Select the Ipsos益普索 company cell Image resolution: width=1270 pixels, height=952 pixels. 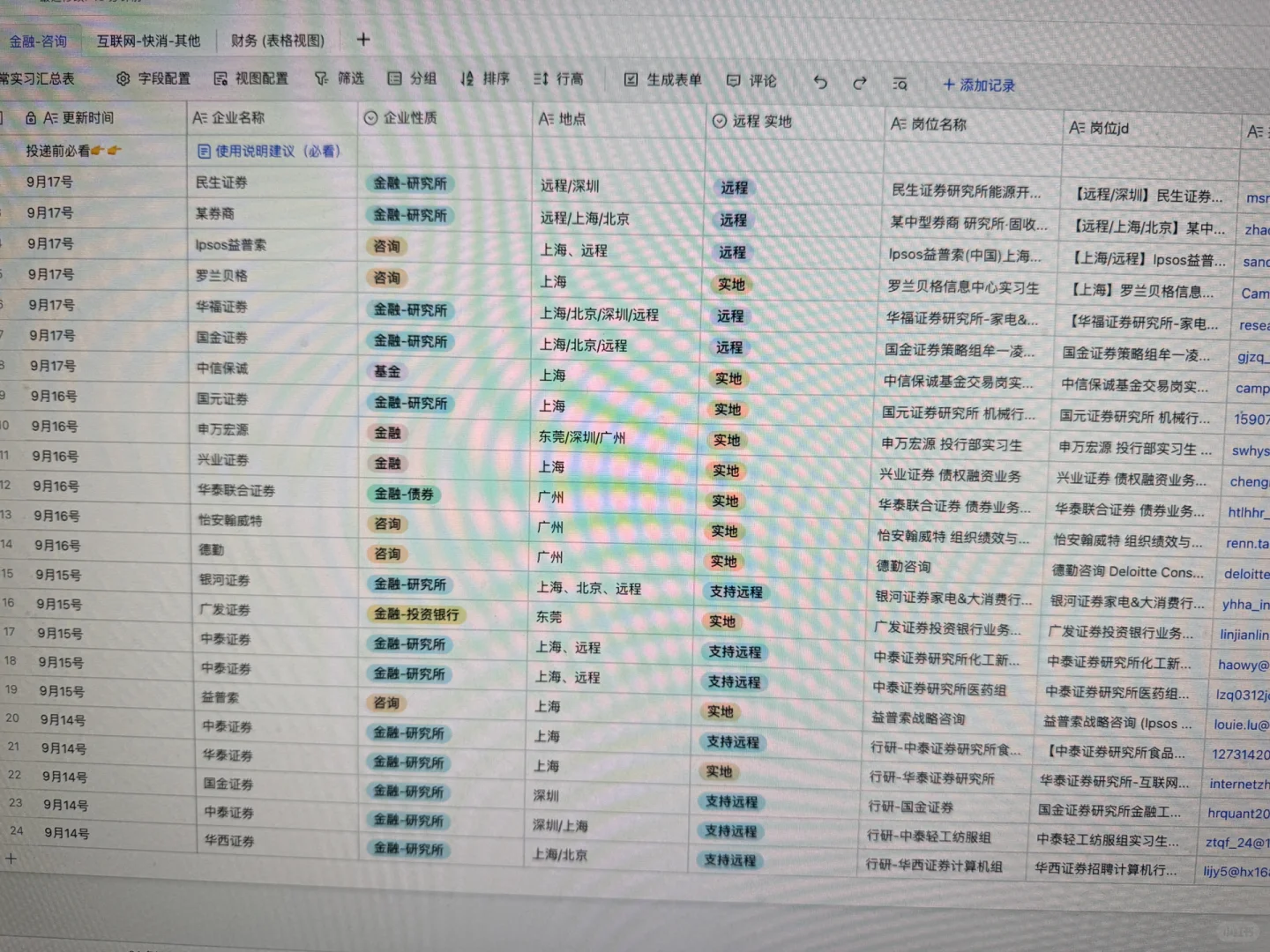274,245
